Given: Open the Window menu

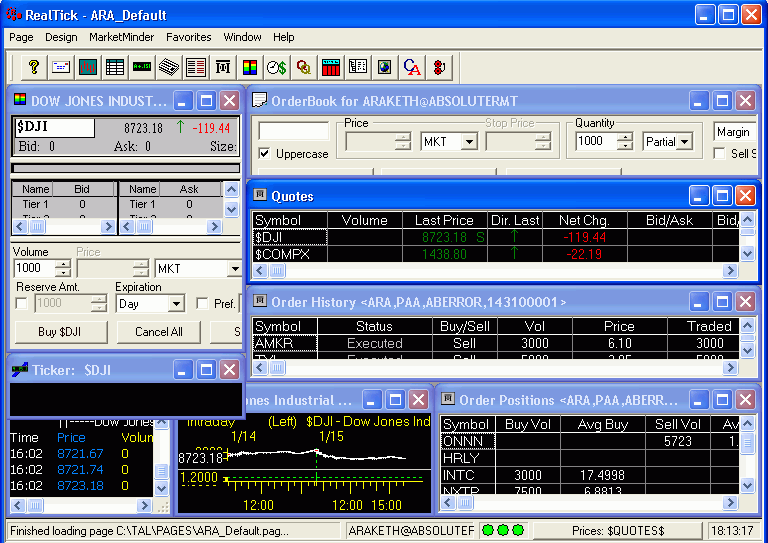Looking at the screenshot, I should coord(242,37).
